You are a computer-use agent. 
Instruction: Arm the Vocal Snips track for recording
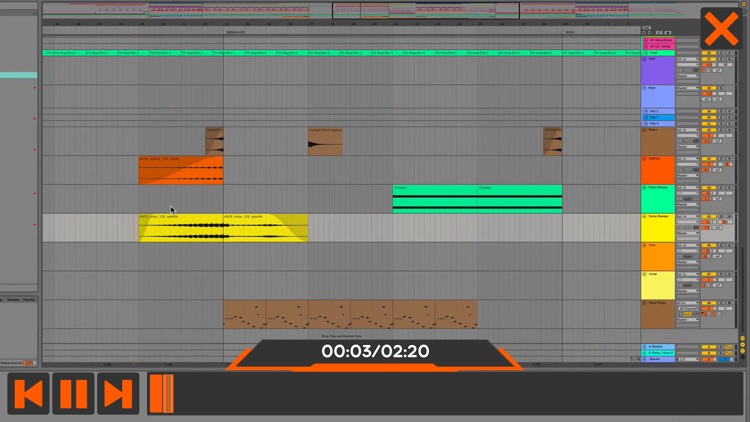click(729, 303)
